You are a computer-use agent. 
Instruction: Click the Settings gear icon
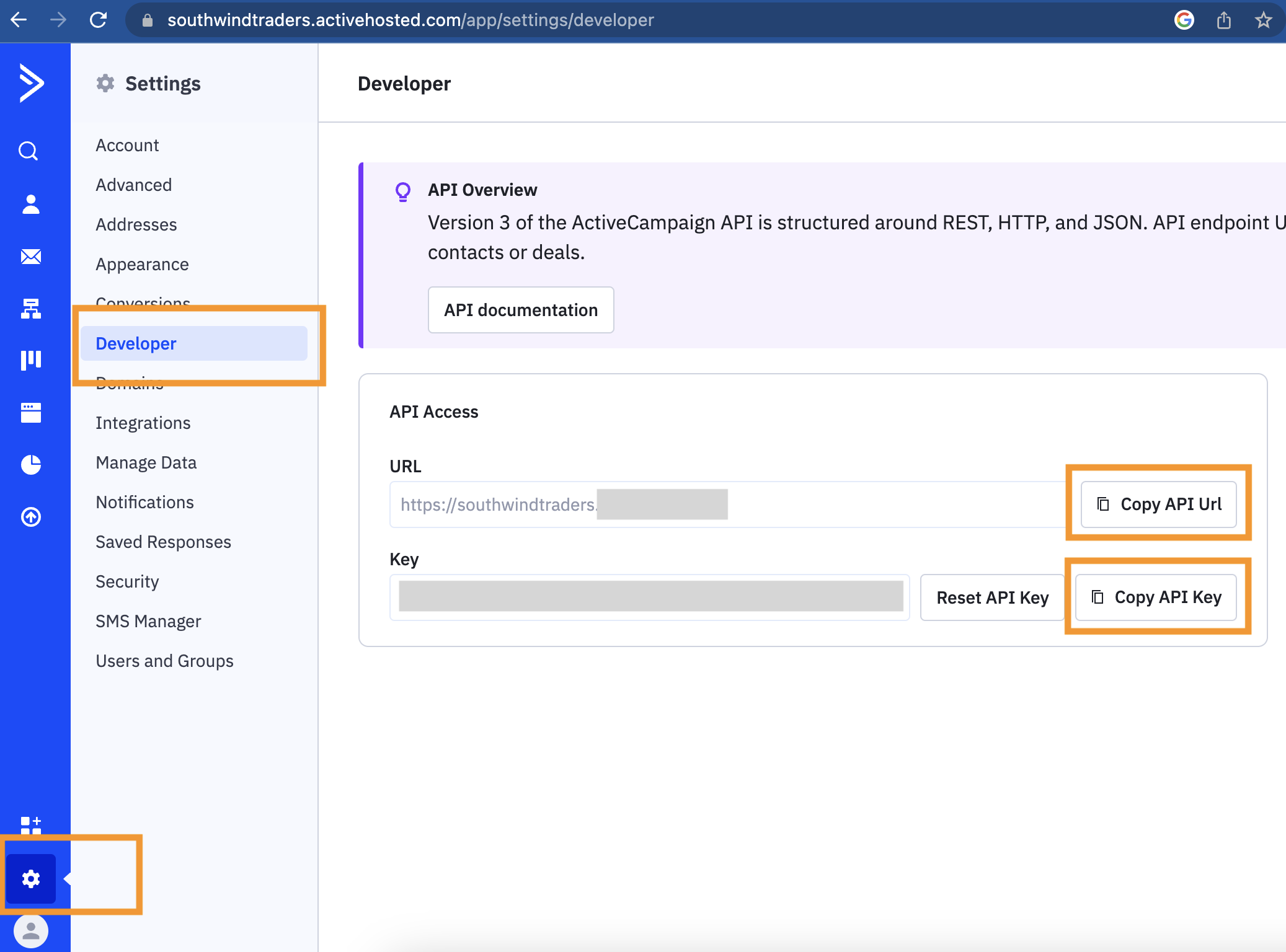click(30, 878)
